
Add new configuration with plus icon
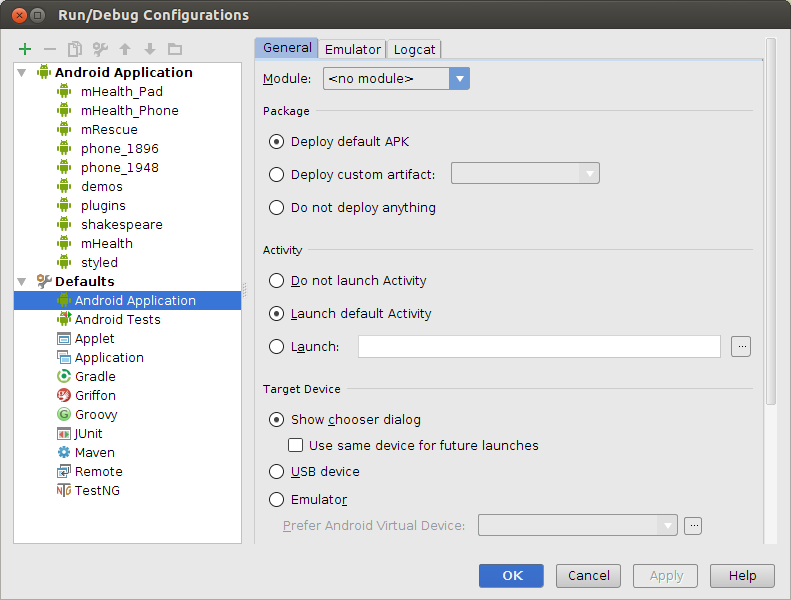tap(25, 49)
